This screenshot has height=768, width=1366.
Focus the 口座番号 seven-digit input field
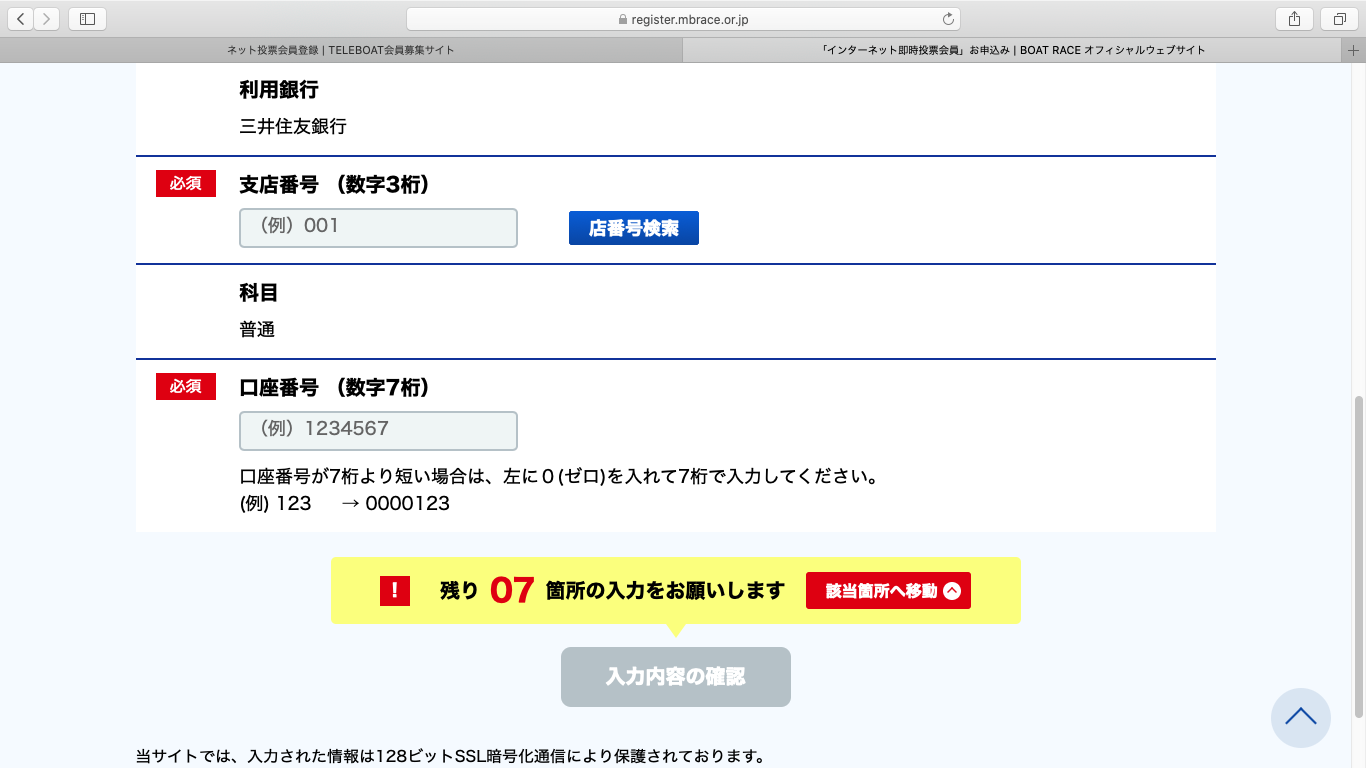point(378,431)
